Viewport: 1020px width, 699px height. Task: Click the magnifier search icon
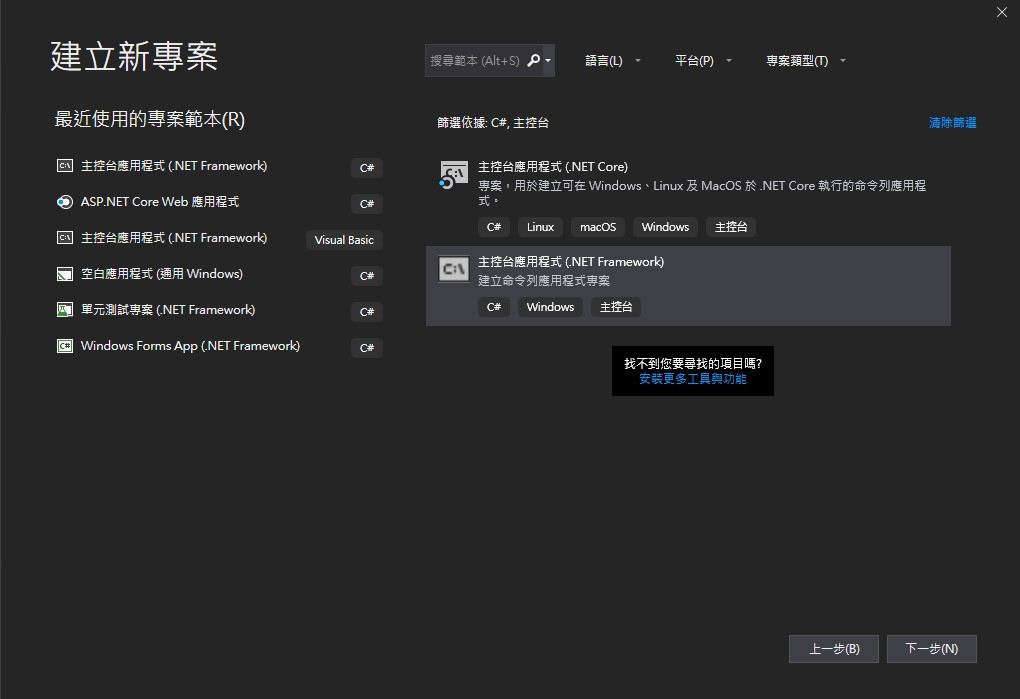pos(533,60)
